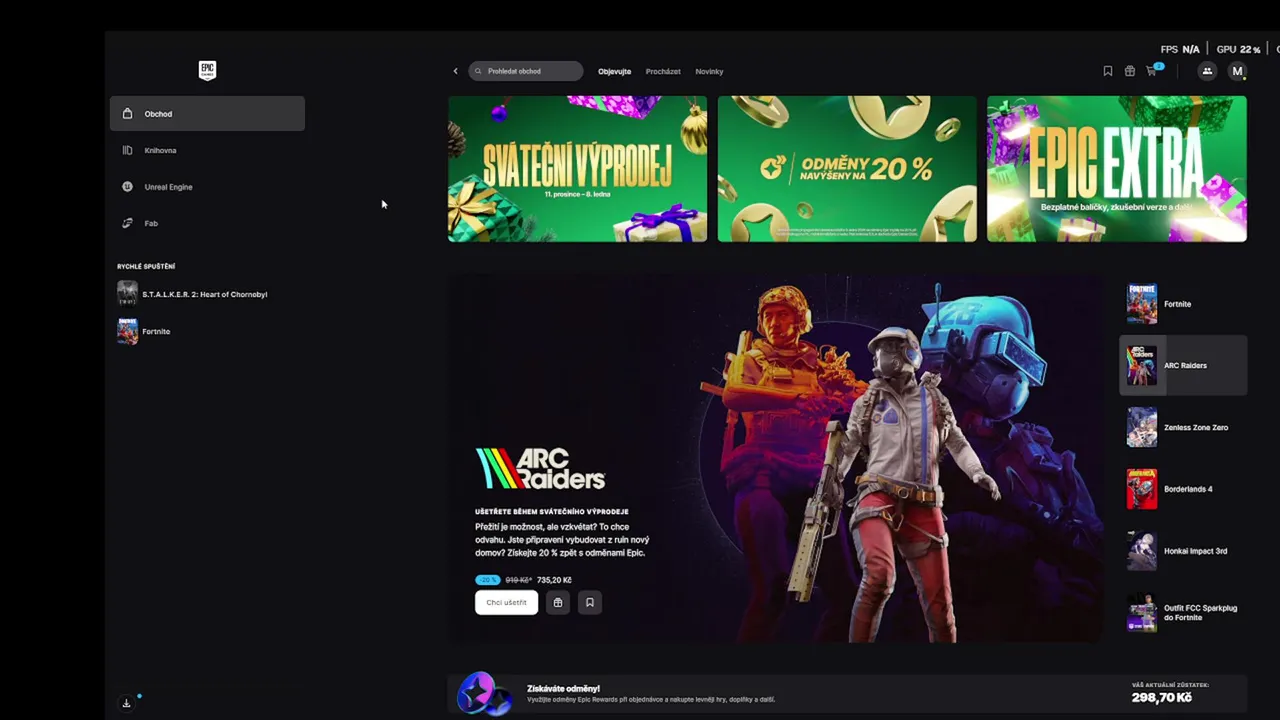Go back using the arrow button
The image size is (1280, 720).
tap(455, 71)
